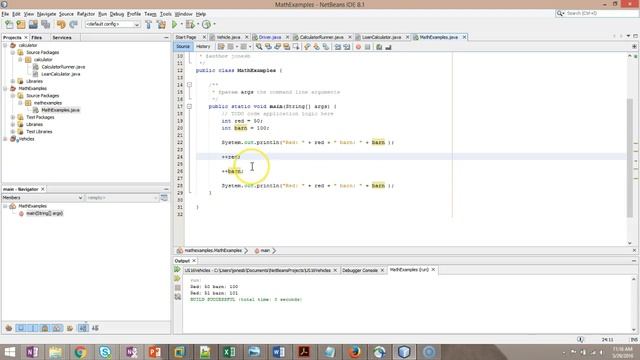This screenshot has height=360, width=640.
Task: Click the History view button
Action: pos(203,47)
